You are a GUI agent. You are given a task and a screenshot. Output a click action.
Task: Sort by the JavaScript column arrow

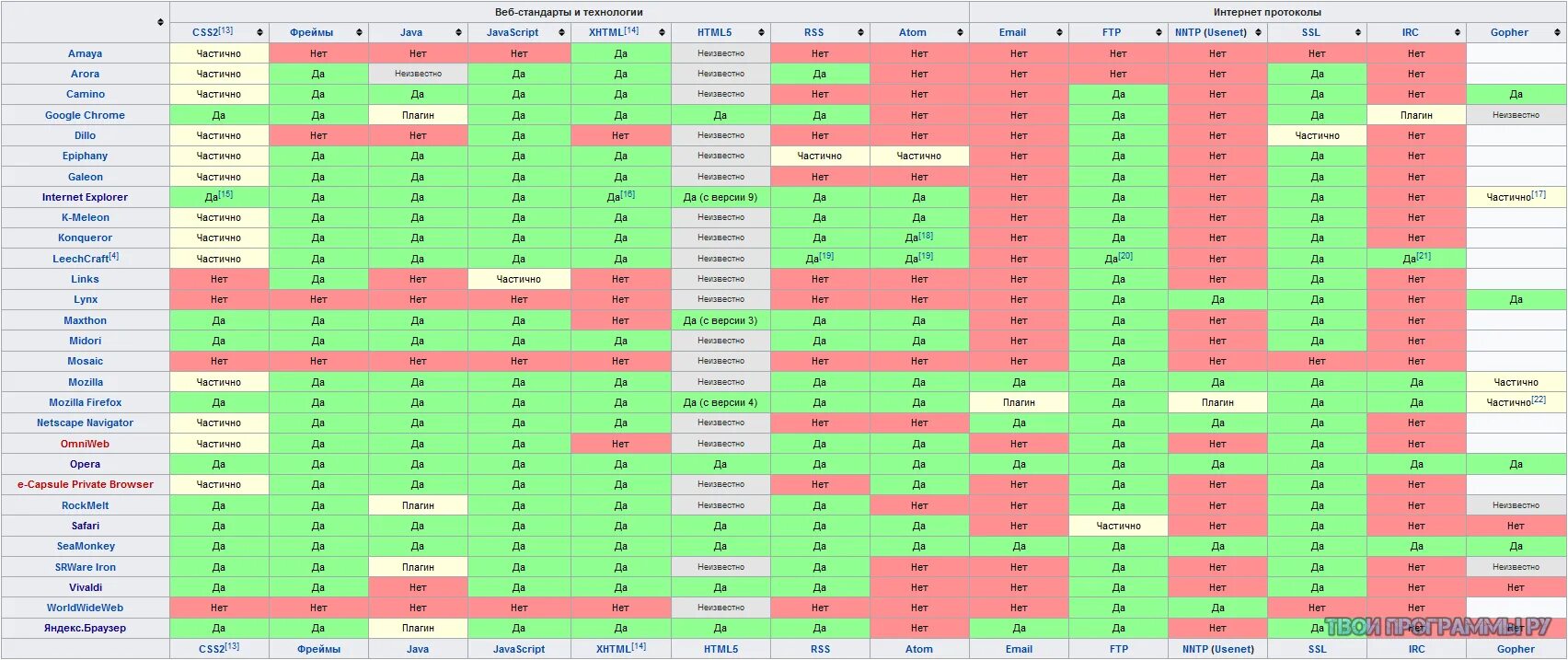(561, 32)
